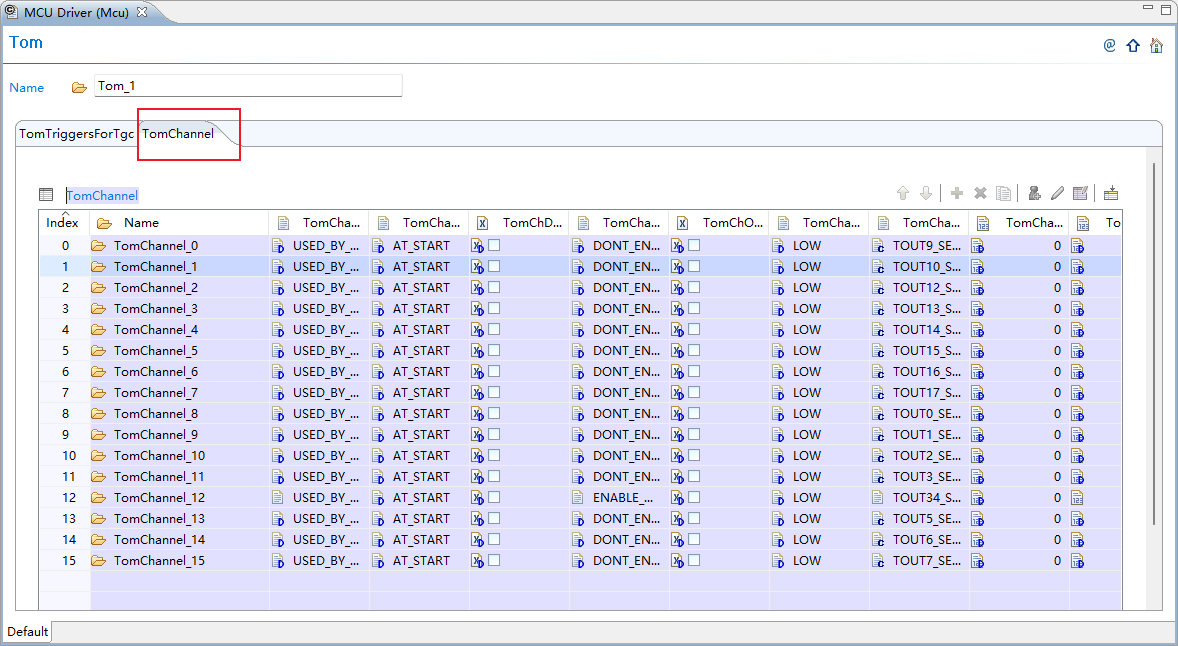Screen dimensions: 1178x646
Task: Click the person-with-plus icon in table toolbar
Action: [x=1035, y=194]
